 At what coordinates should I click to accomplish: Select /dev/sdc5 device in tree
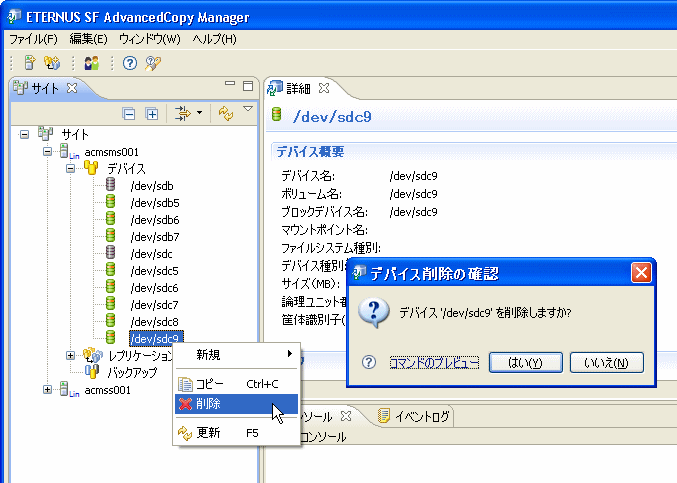coord(155,271)
